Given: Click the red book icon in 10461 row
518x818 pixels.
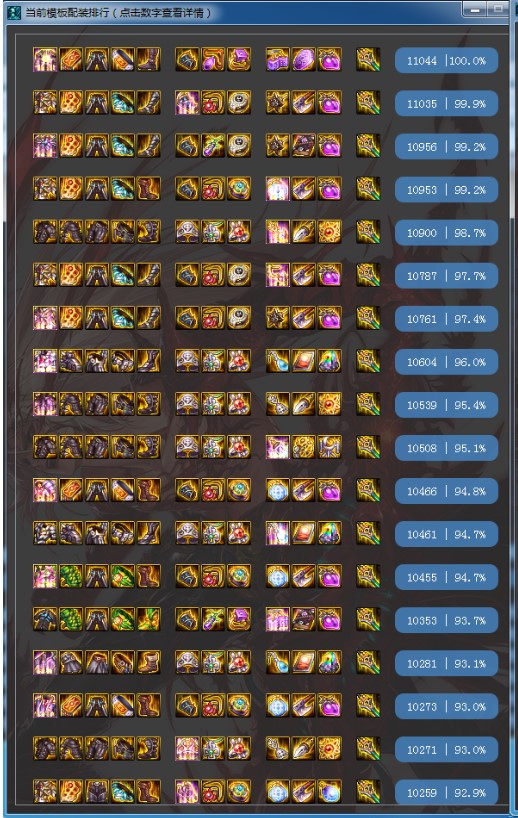Looking at the screenshot, I should (x=304, y=533).
